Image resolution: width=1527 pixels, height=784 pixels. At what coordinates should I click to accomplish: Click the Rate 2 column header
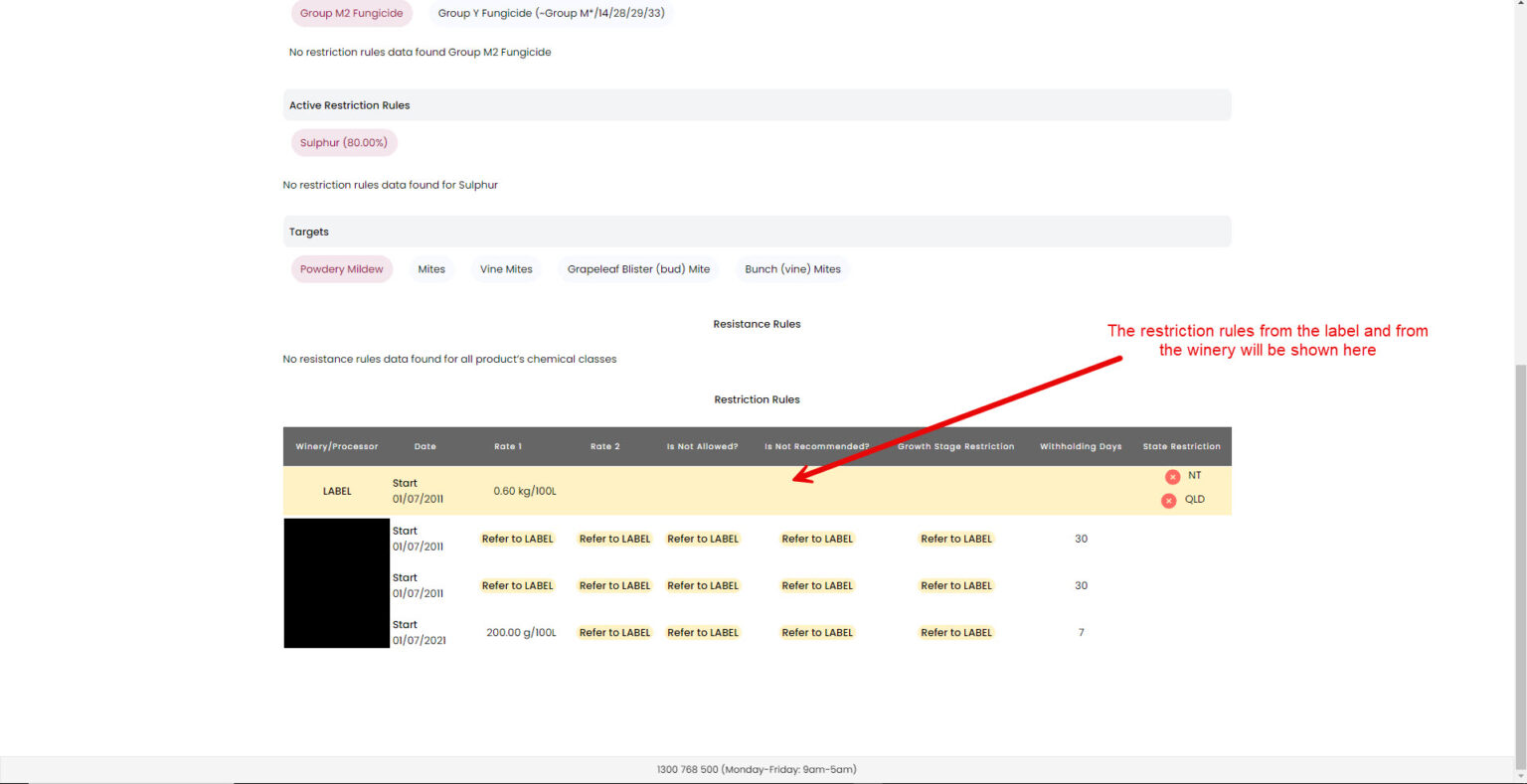point(605,447)
